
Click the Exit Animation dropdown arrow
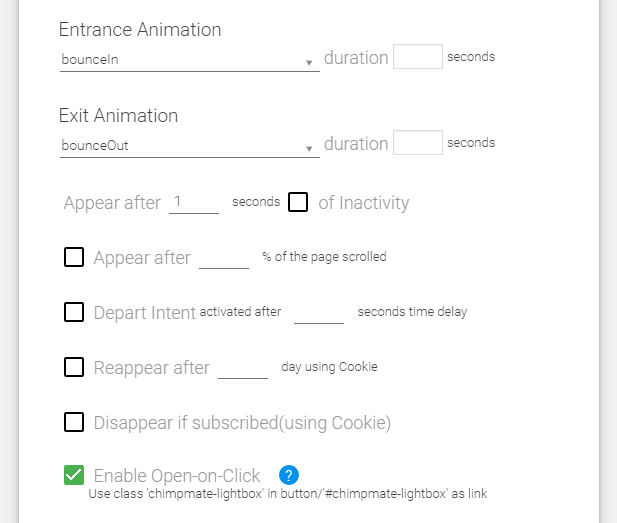pos(309,148)
